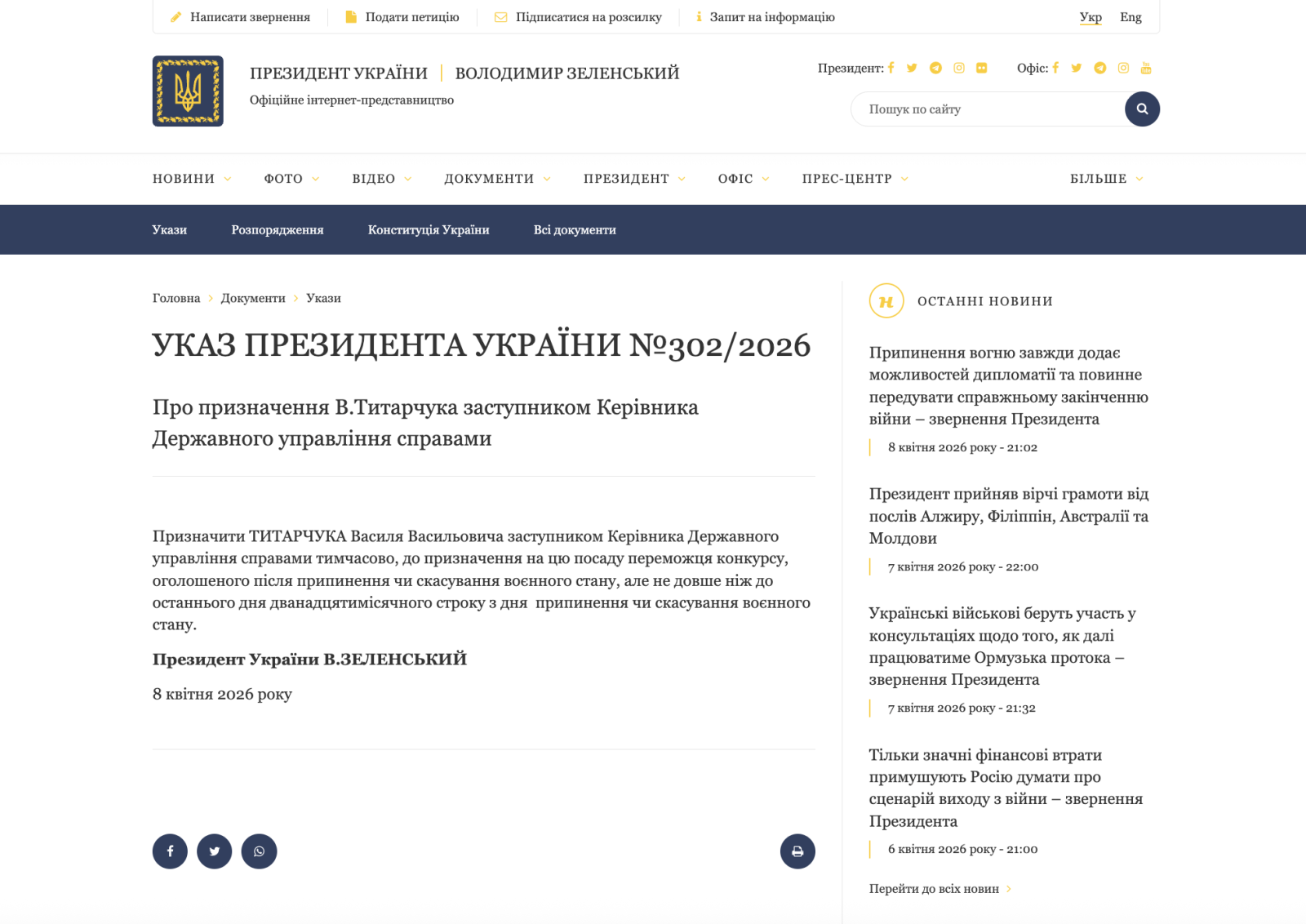Select the Укр language option
1306x924 pixels.
point(1091,17)
